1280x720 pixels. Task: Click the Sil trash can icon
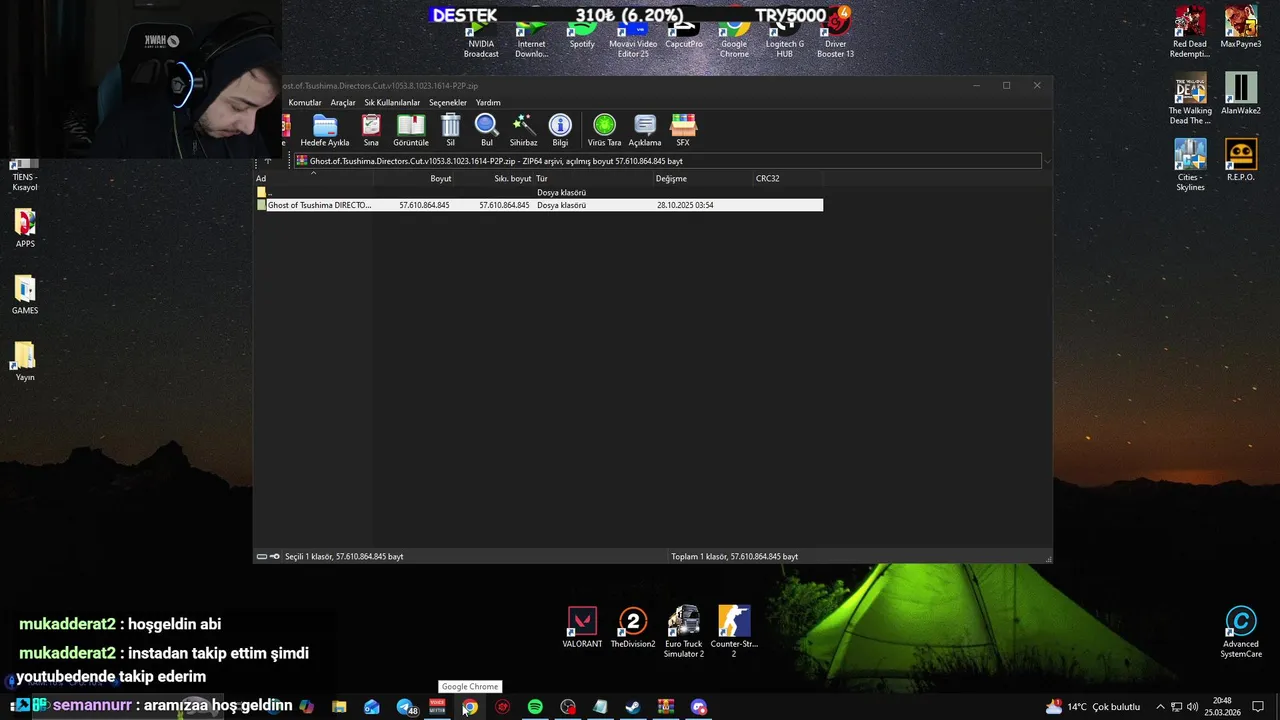(x=450, y=130)
